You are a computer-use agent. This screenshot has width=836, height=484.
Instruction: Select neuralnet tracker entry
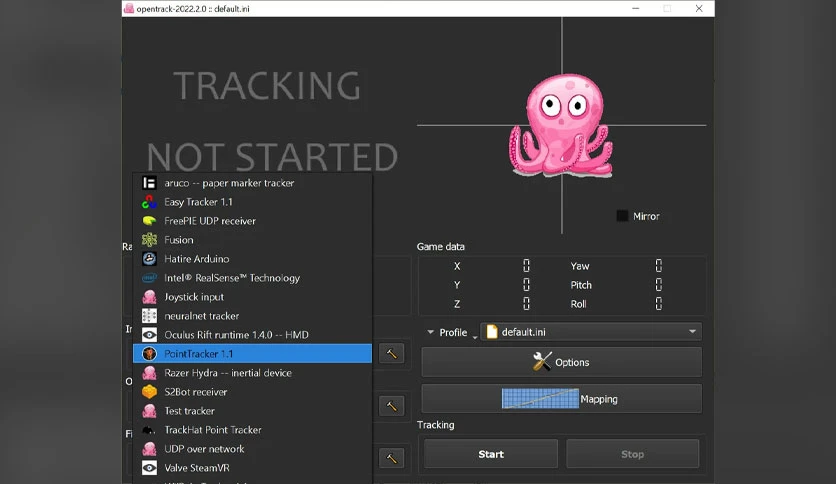(252, 316)
